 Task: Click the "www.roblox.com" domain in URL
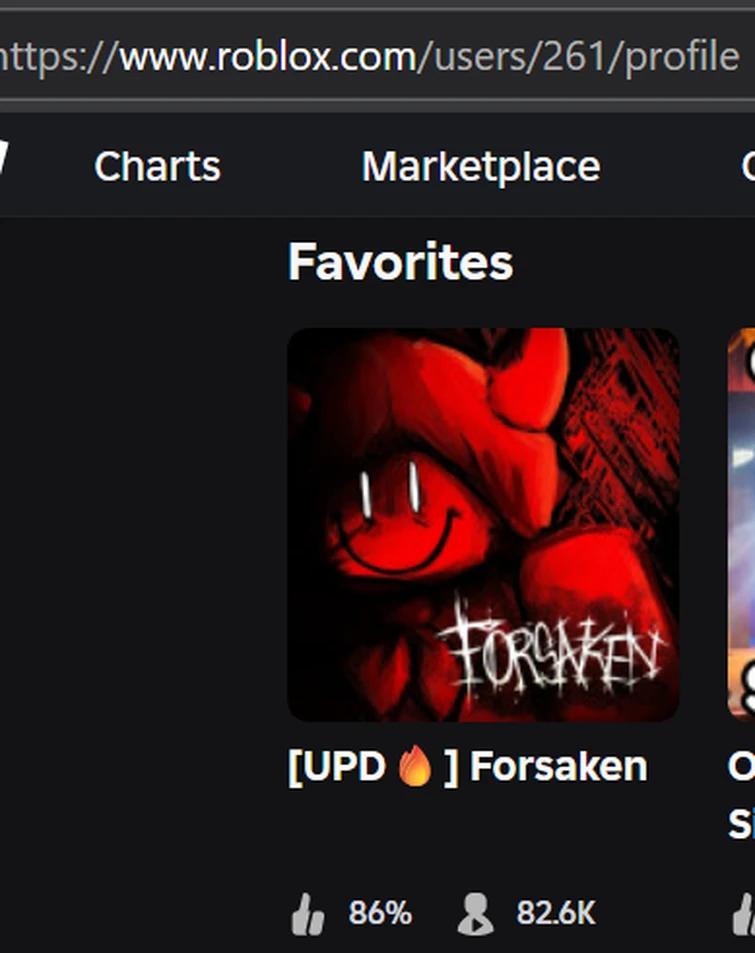coord(267,57)
